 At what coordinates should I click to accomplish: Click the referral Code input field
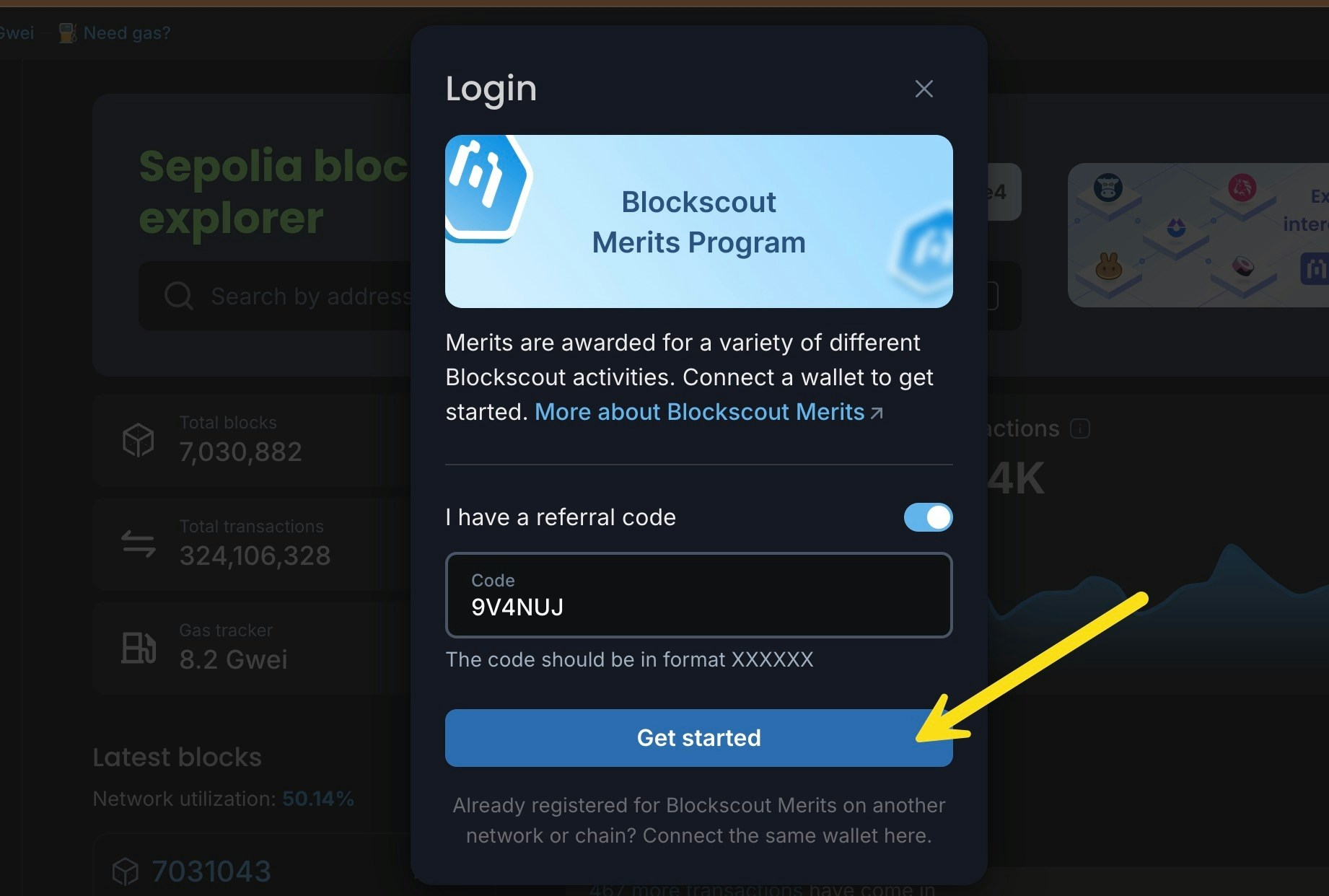pyautogui.click(x=698, y=595)
